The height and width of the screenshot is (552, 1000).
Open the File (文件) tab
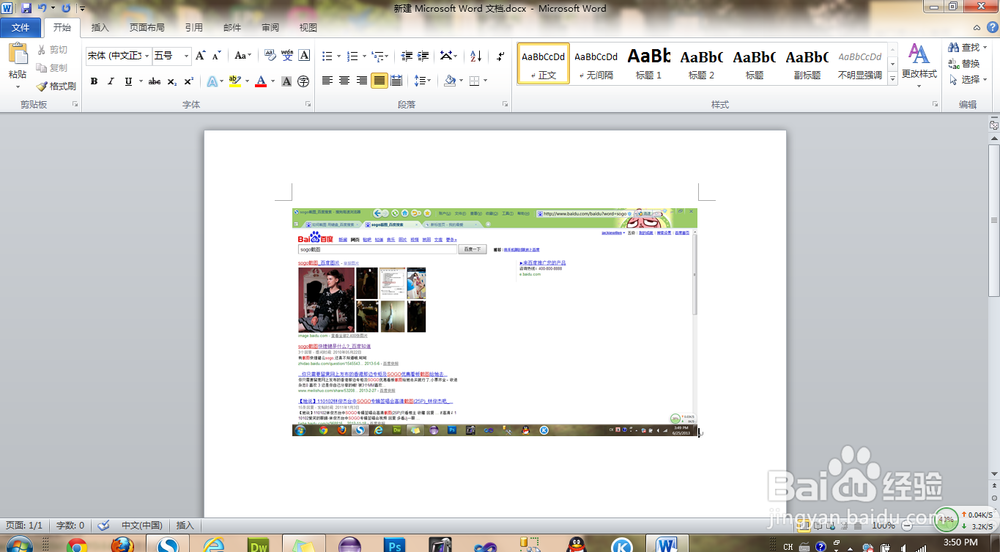coord(20,27)
